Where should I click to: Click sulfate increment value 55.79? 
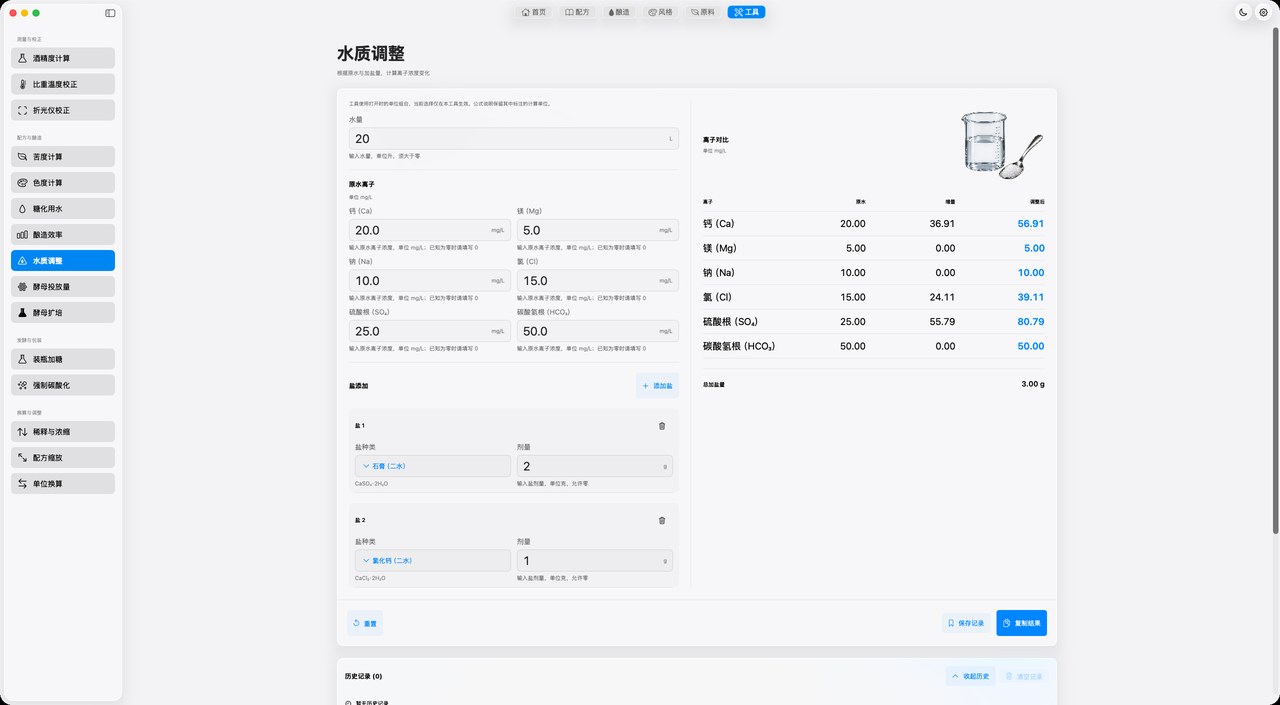coord(942,322)
